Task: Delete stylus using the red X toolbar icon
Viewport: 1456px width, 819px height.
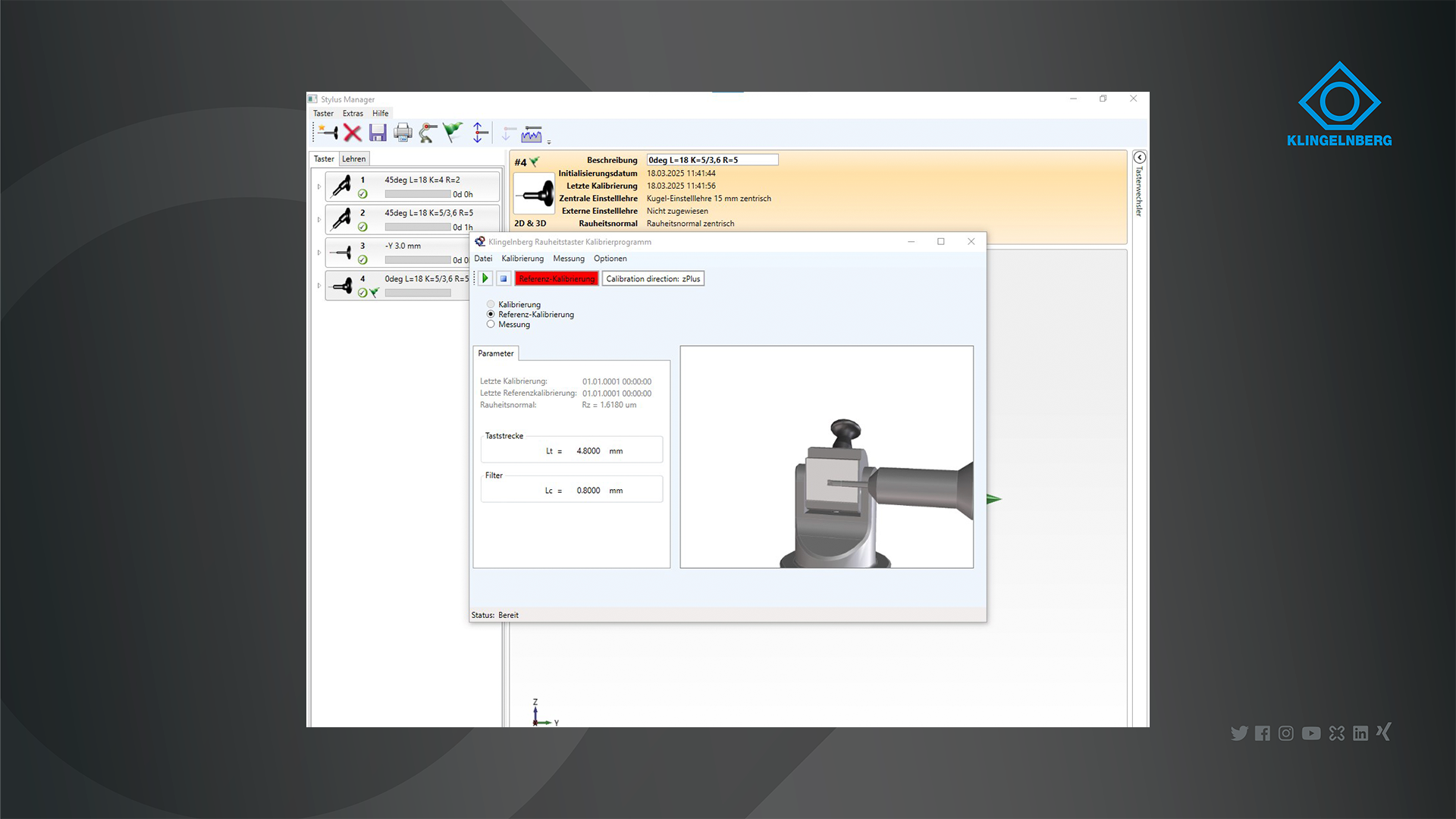Action: click(353, 133)
